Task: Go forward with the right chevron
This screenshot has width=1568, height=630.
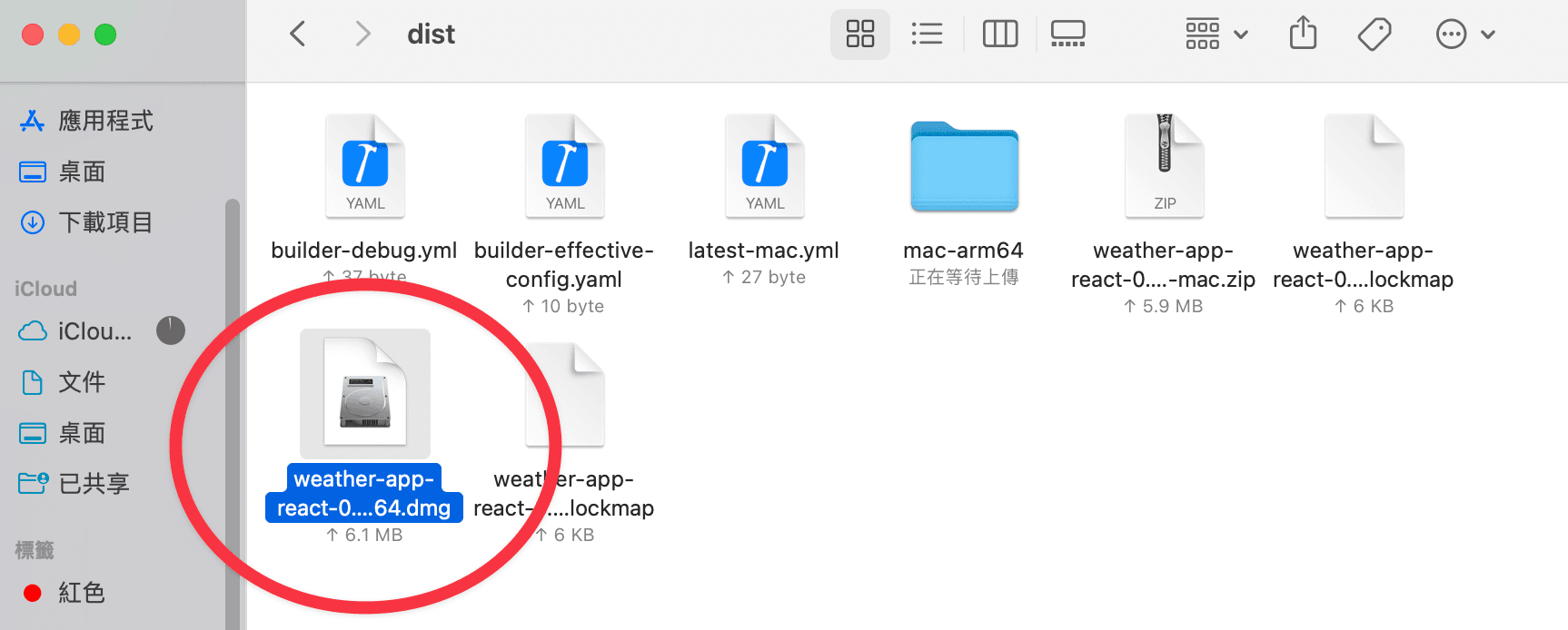Action: click(362, 34)
